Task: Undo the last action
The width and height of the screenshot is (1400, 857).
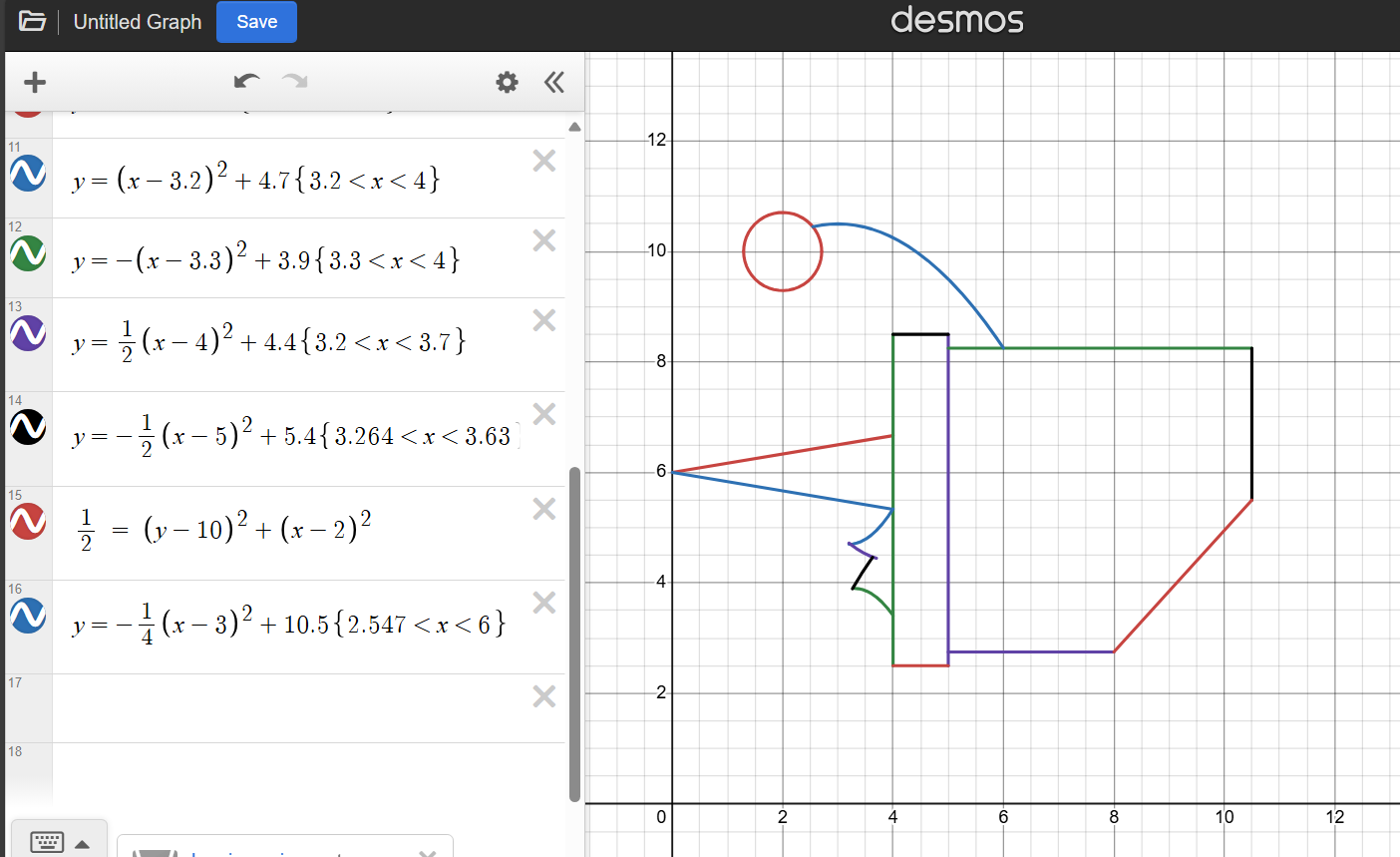Action: point(246,81)
